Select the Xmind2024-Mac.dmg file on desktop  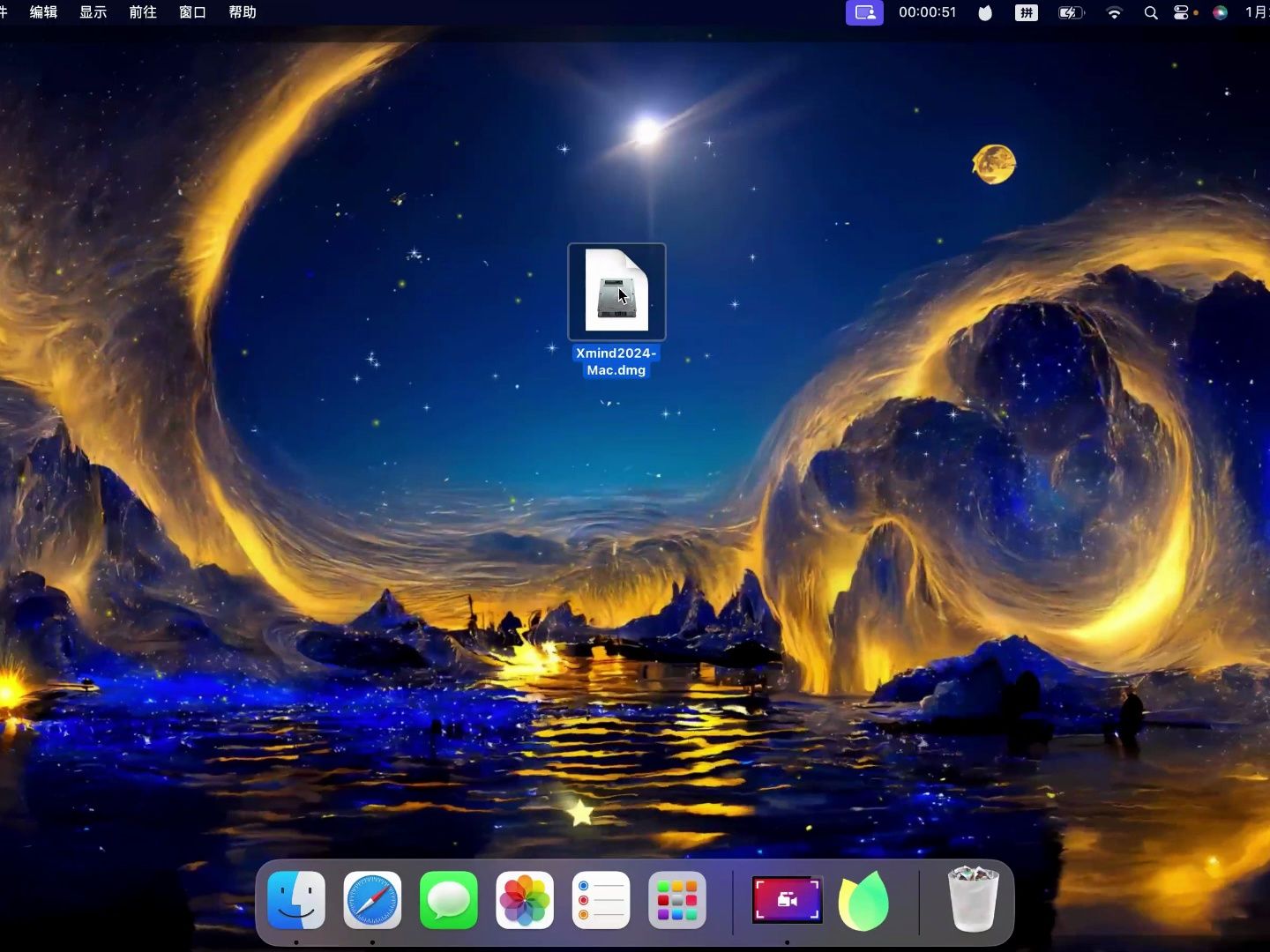coord(616,291)
